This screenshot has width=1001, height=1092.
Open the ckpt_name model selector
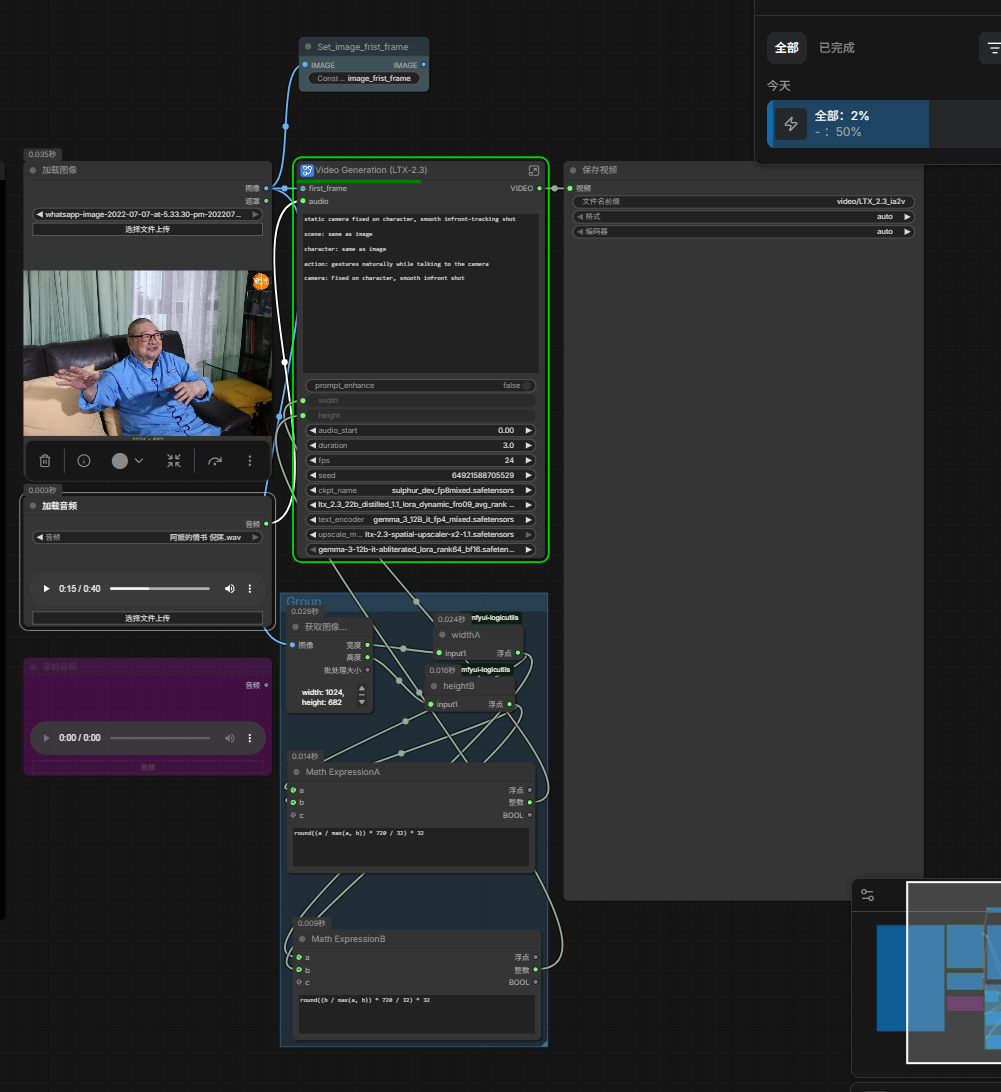pos(421,490)
